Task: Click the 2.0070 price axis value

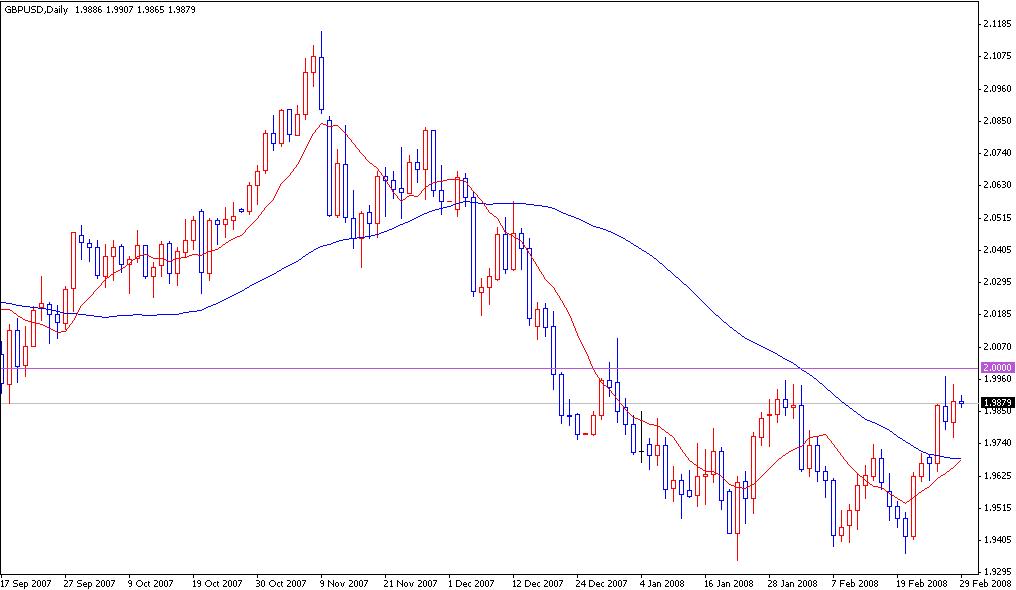Action: (x=997, y=346)
